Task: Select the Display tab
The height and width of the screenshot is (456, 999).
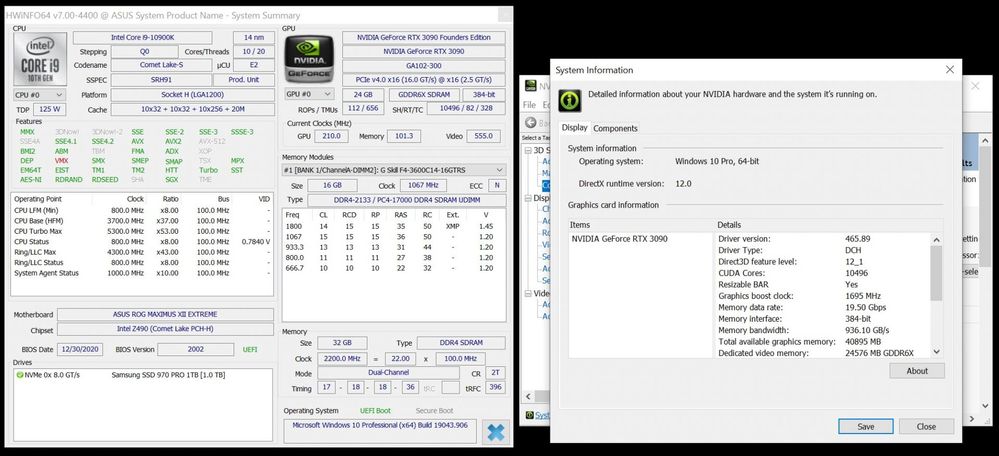Action: (574, 127)
